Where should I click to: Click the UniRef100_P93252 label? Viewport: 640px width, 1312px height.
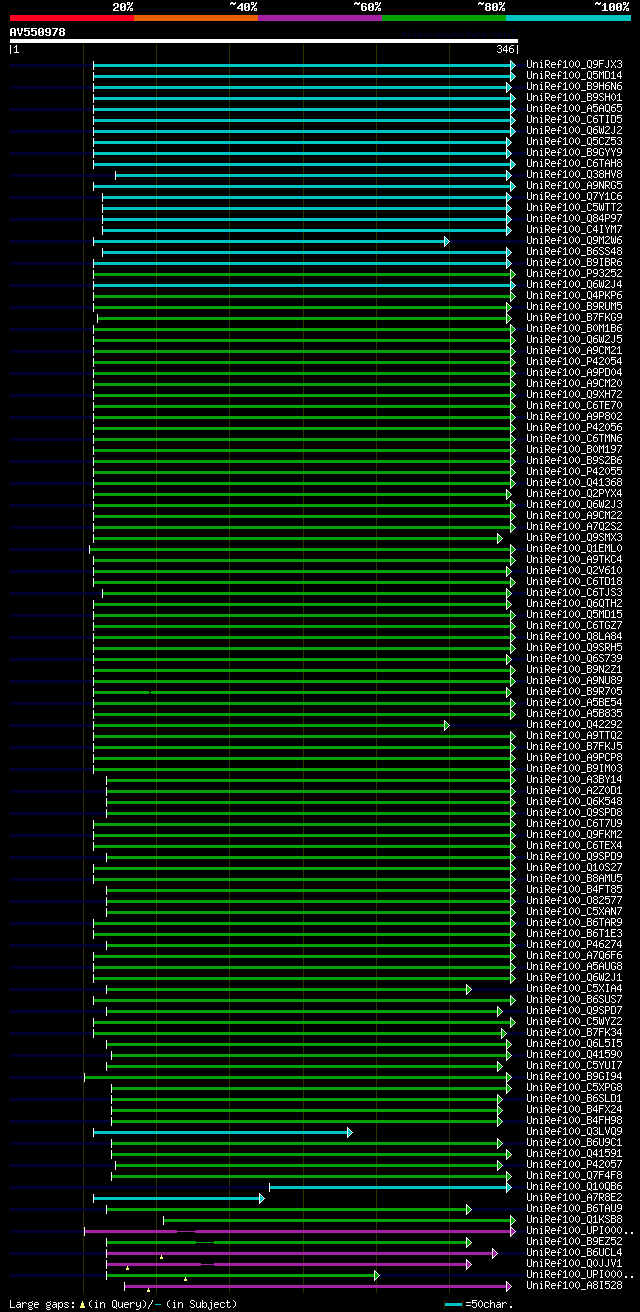point(574,273)
